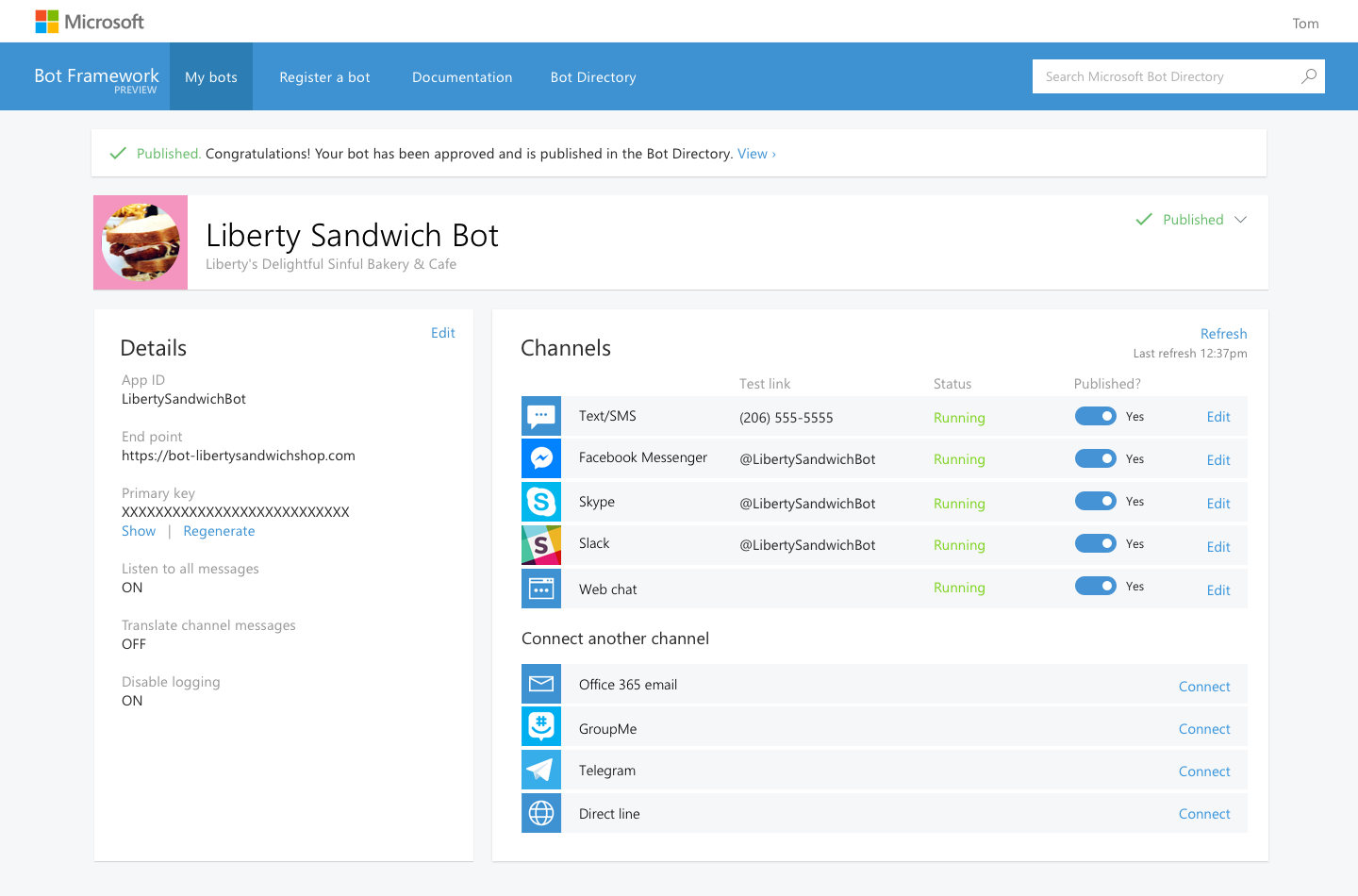The width and height of the screenshot is (1358, 896).
Task: Click OFF under Translate channel messages
Action: (x=134, y=644)
